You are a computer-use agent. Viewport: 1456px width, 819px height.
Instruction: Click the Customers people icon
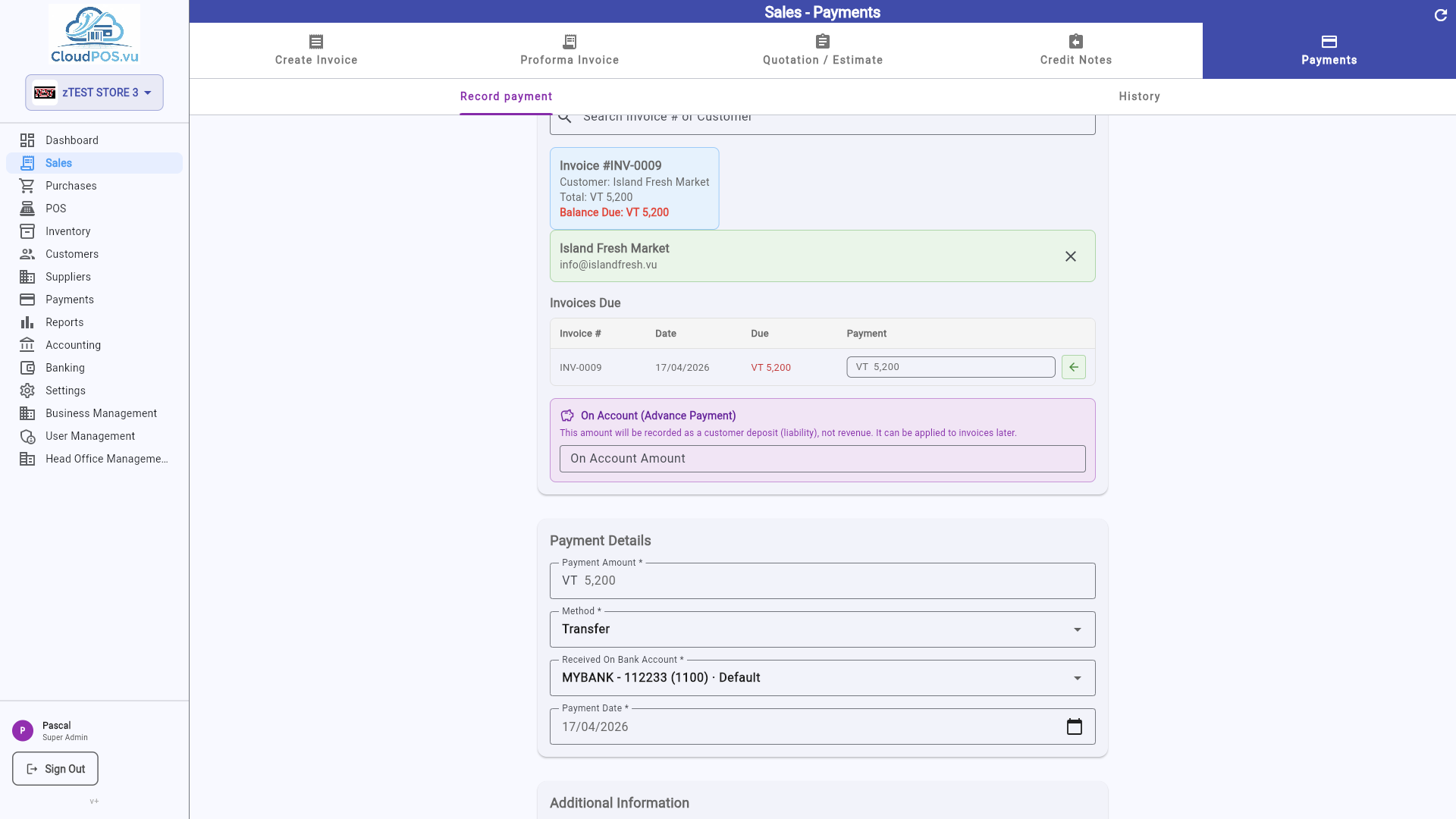(27, 254)
